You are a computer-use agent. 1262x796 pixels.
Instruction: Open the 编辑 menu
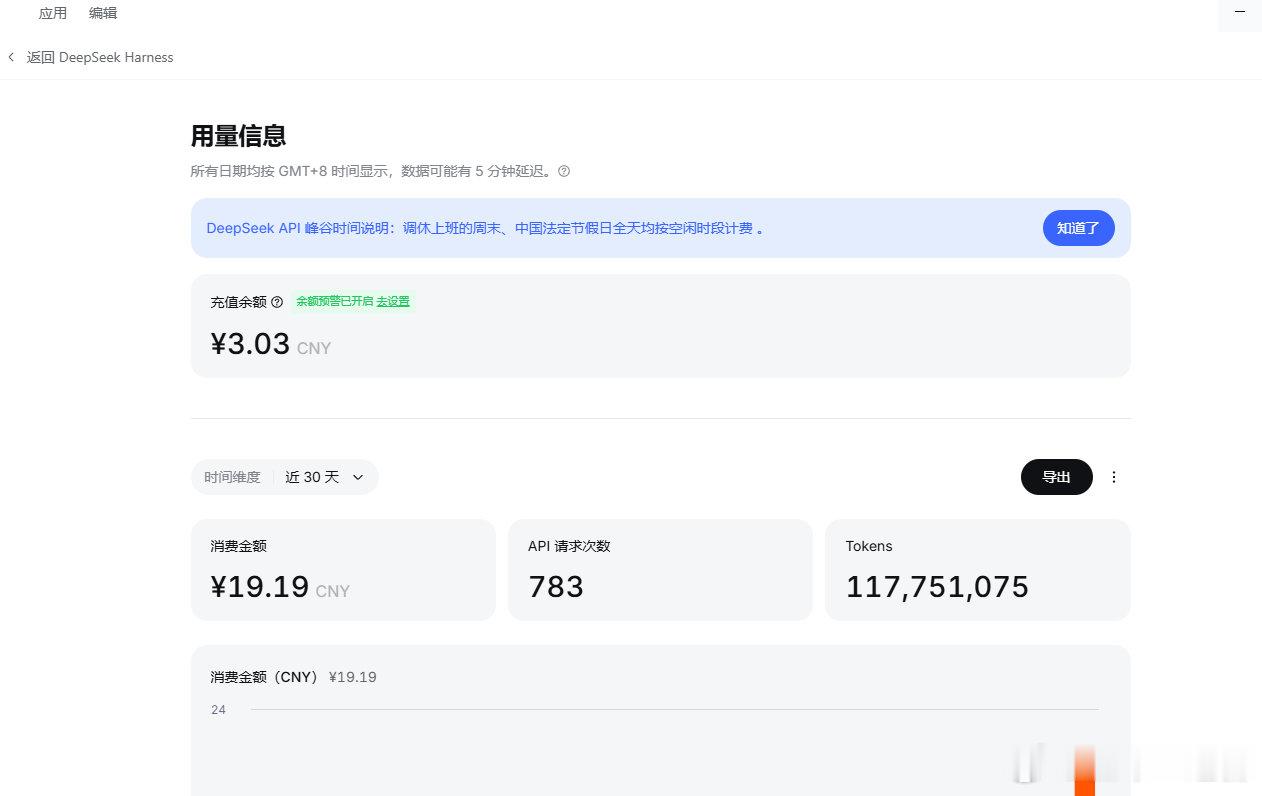pyautogui.click(x=103, y=13)
